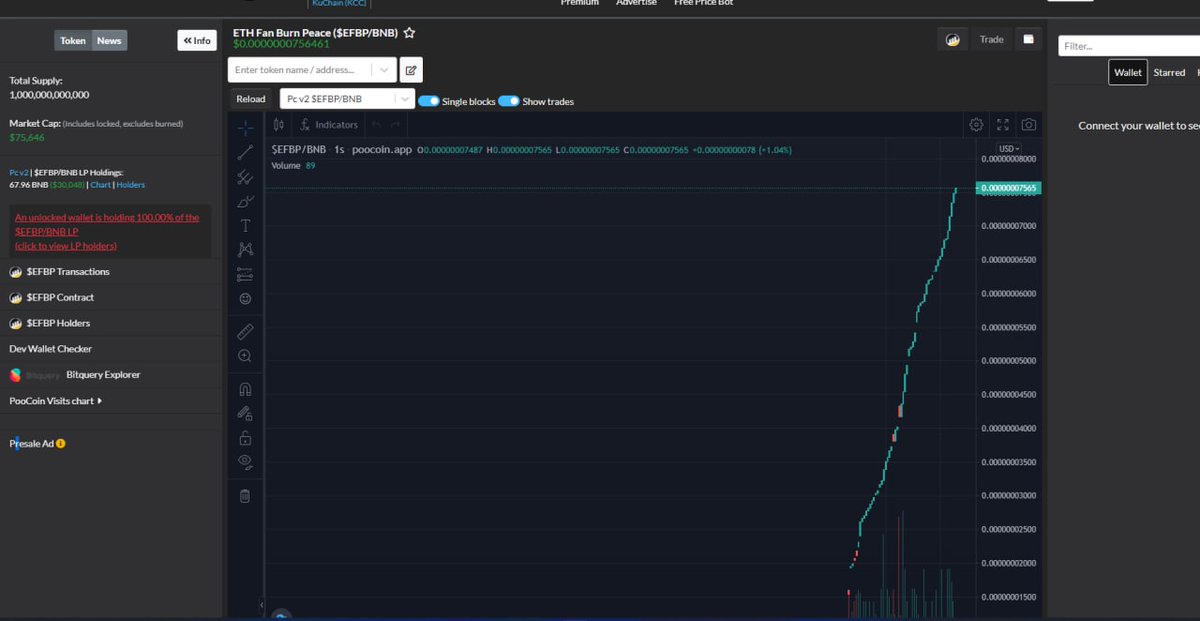Viewport: 1200px width, 621px height.
Task: Star the ETH Fan Burn Peace token
Action: point(409,33)
